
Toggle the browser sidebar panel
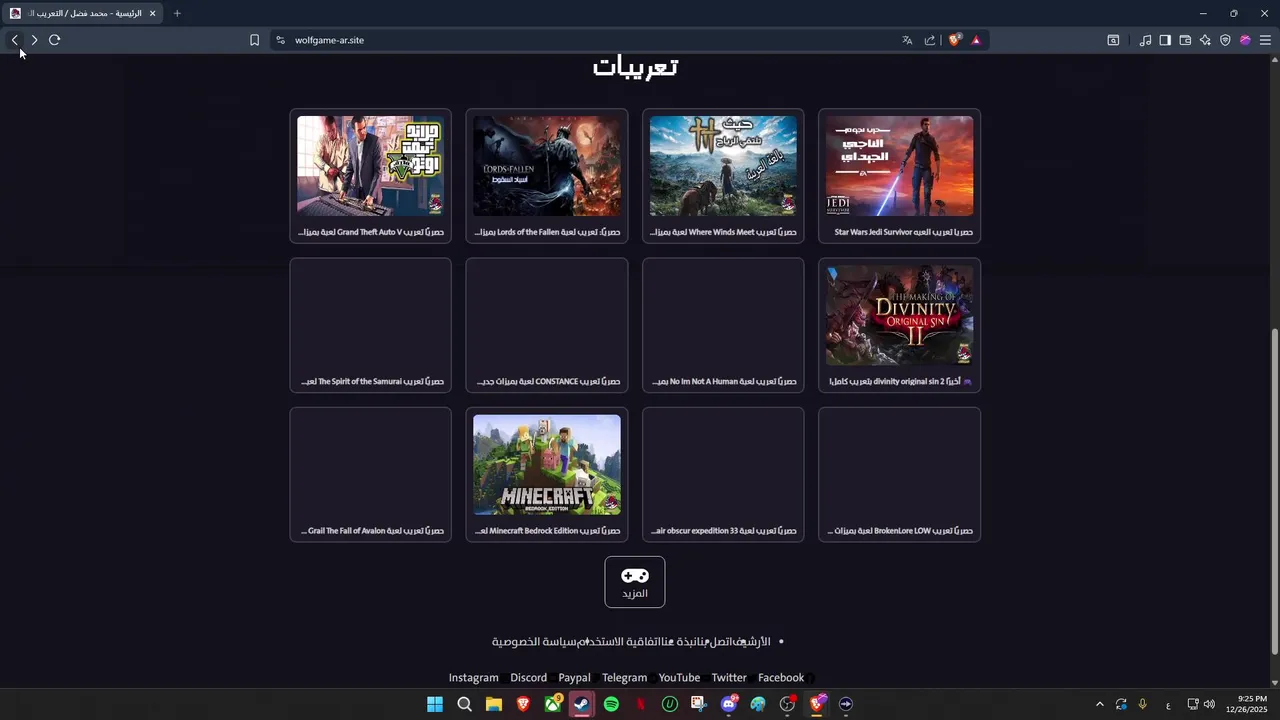(1165, 40)
